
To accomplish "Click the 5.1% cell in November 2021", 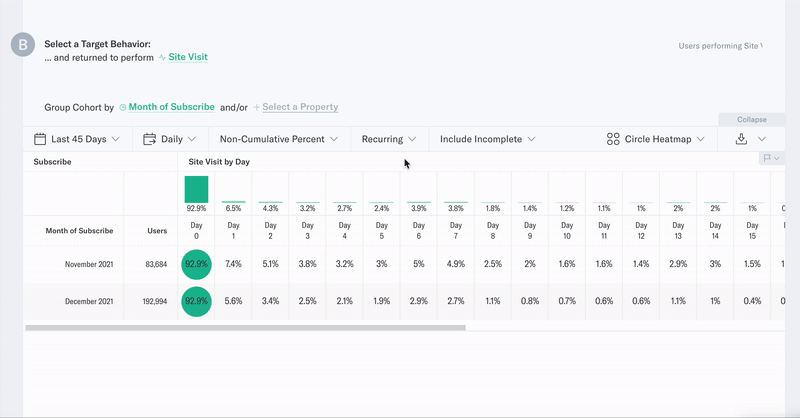I will (270, 264).
